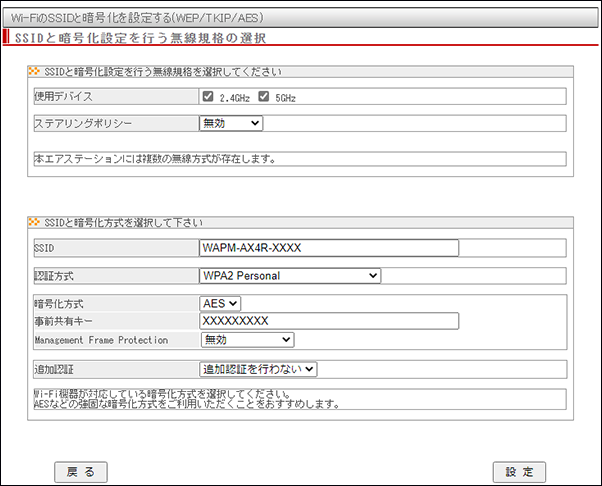Click the SSIDと暗号化設定を行う無線規格の選択 heading
Viewport: 602px width, 486px height.
point(140,38)
